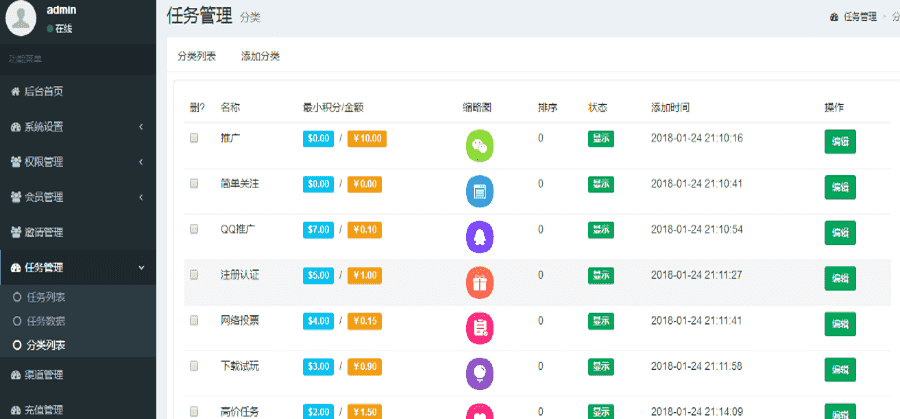
Task: Open the 分类列表 tab
Action: [196, 56]
